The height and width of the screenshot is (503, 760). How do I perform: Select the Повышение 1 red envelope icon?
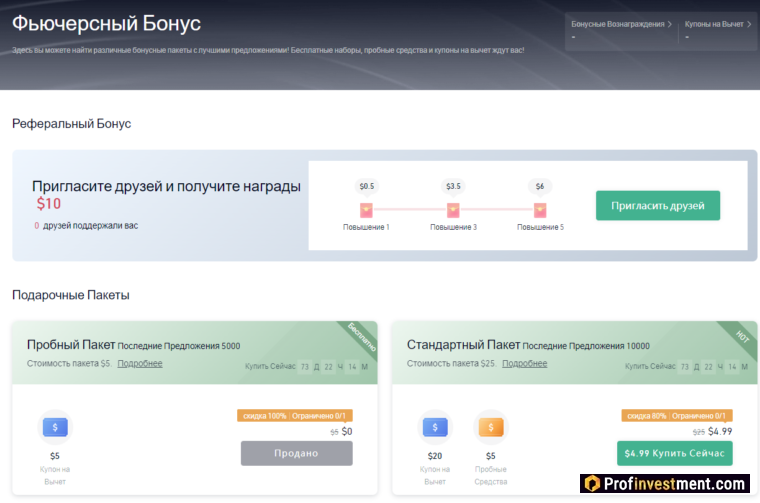(x=366, y=210)
